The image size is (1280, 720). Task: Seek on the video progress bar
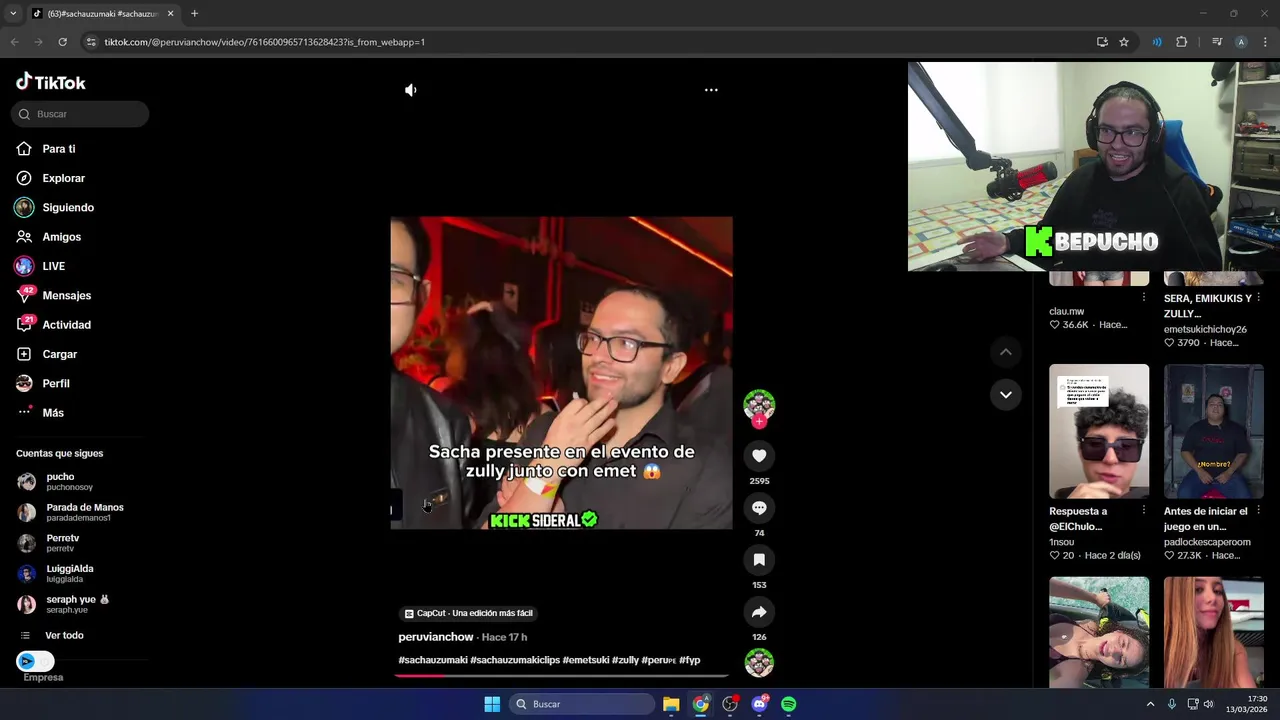tap(561, 675)
